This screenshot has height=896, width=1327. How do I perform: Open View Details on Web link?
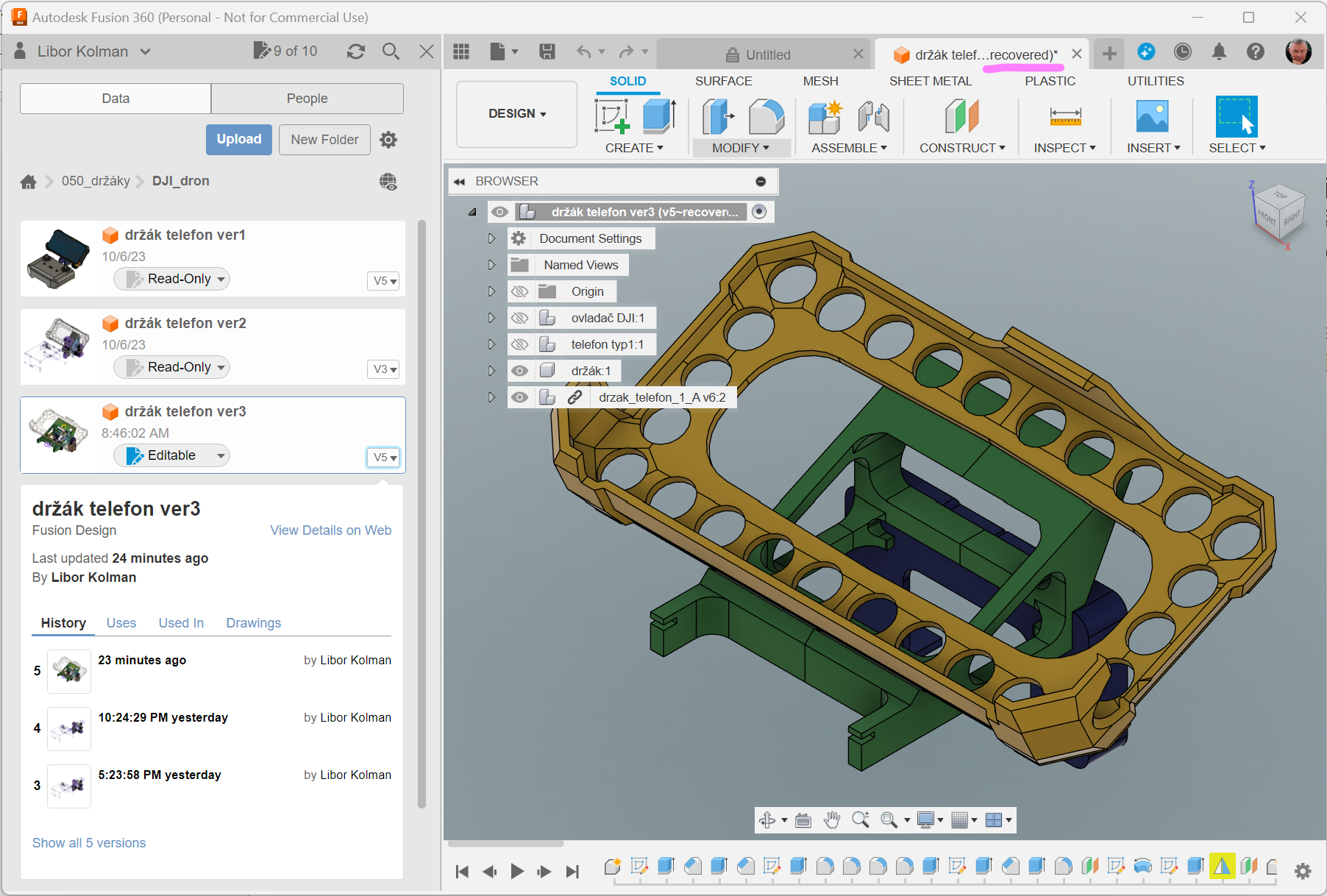[330, 530]
